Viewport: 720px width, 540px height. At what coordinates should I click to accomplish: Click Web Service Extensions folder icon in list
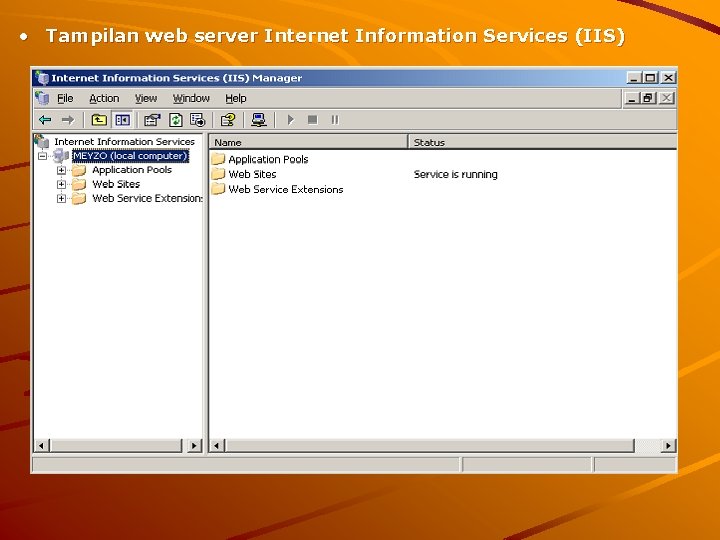(x=218, y=189)
